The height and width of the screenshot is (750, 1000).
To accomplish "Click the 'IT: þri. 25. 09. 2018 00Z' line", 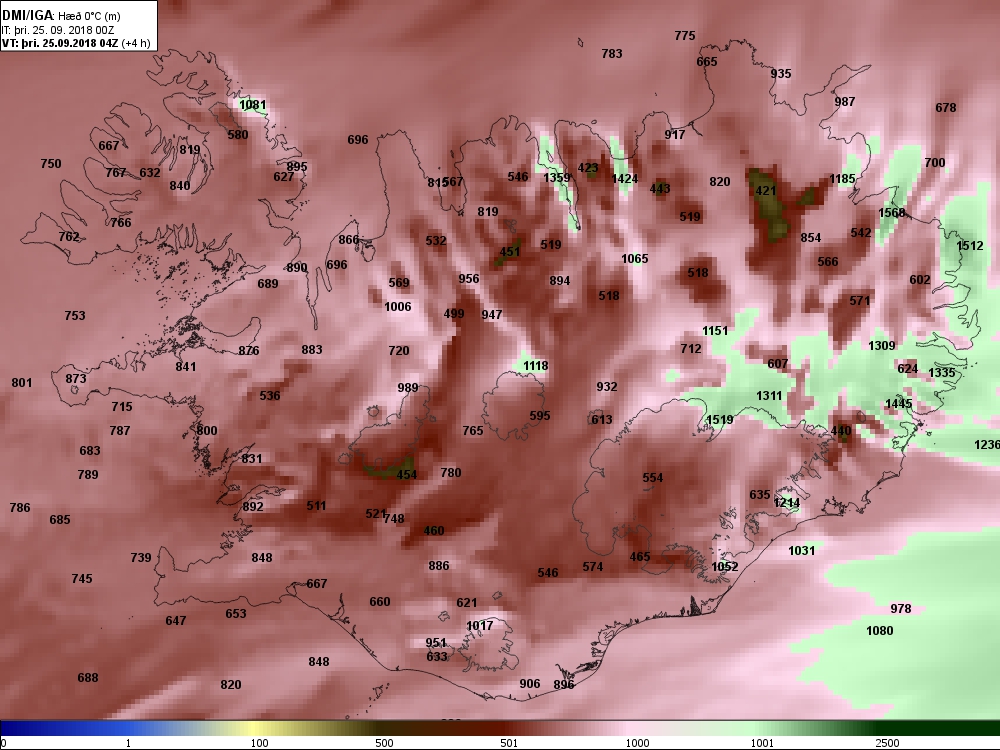I will click(x=58, y=30).
